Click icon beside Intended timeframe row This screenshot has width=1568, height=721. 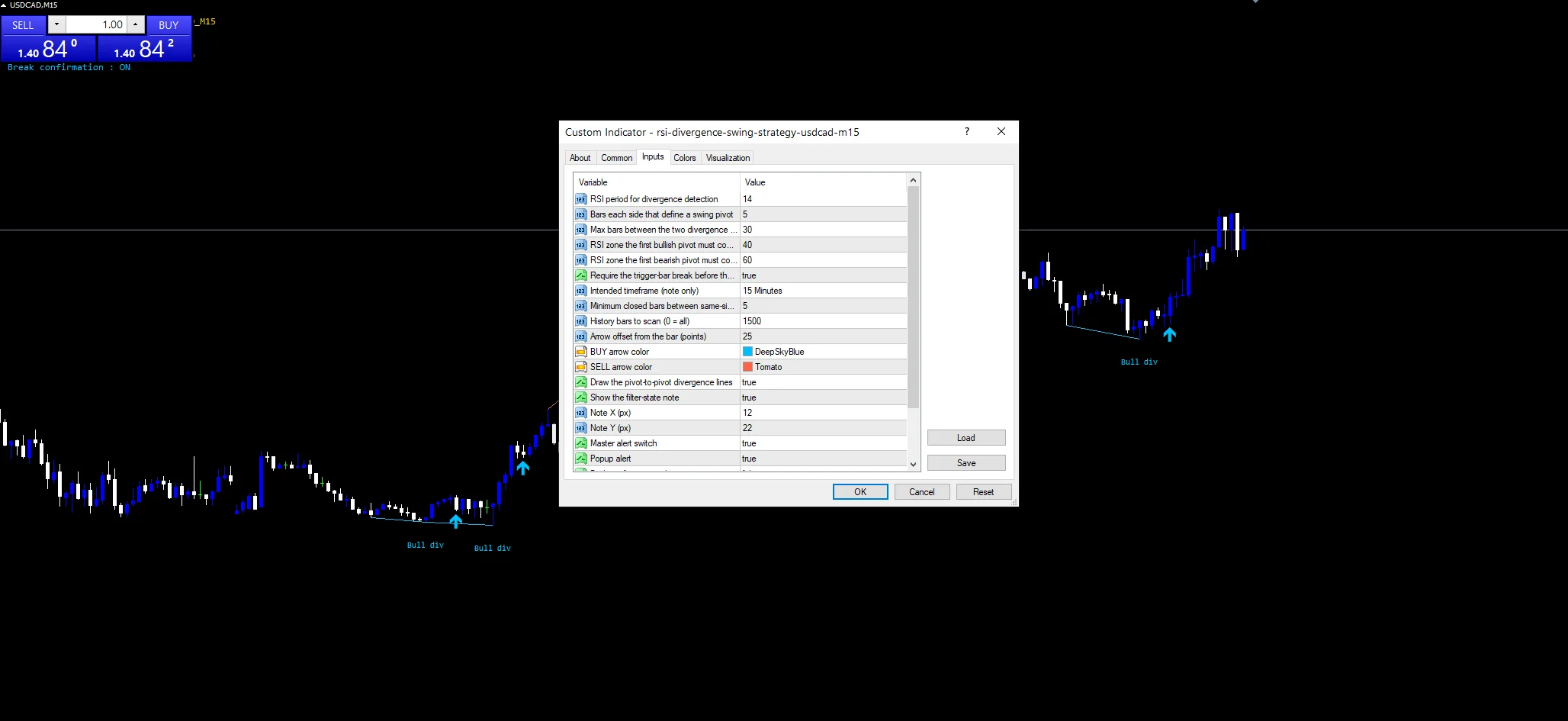click(x=581, y=291)
